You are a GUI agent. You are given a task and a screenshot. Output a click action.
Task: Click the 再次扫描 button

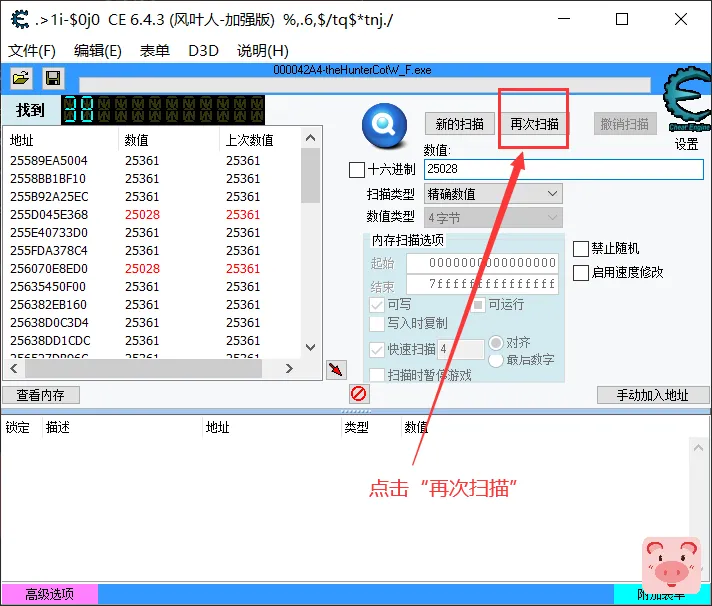click(x=534, y=123)
